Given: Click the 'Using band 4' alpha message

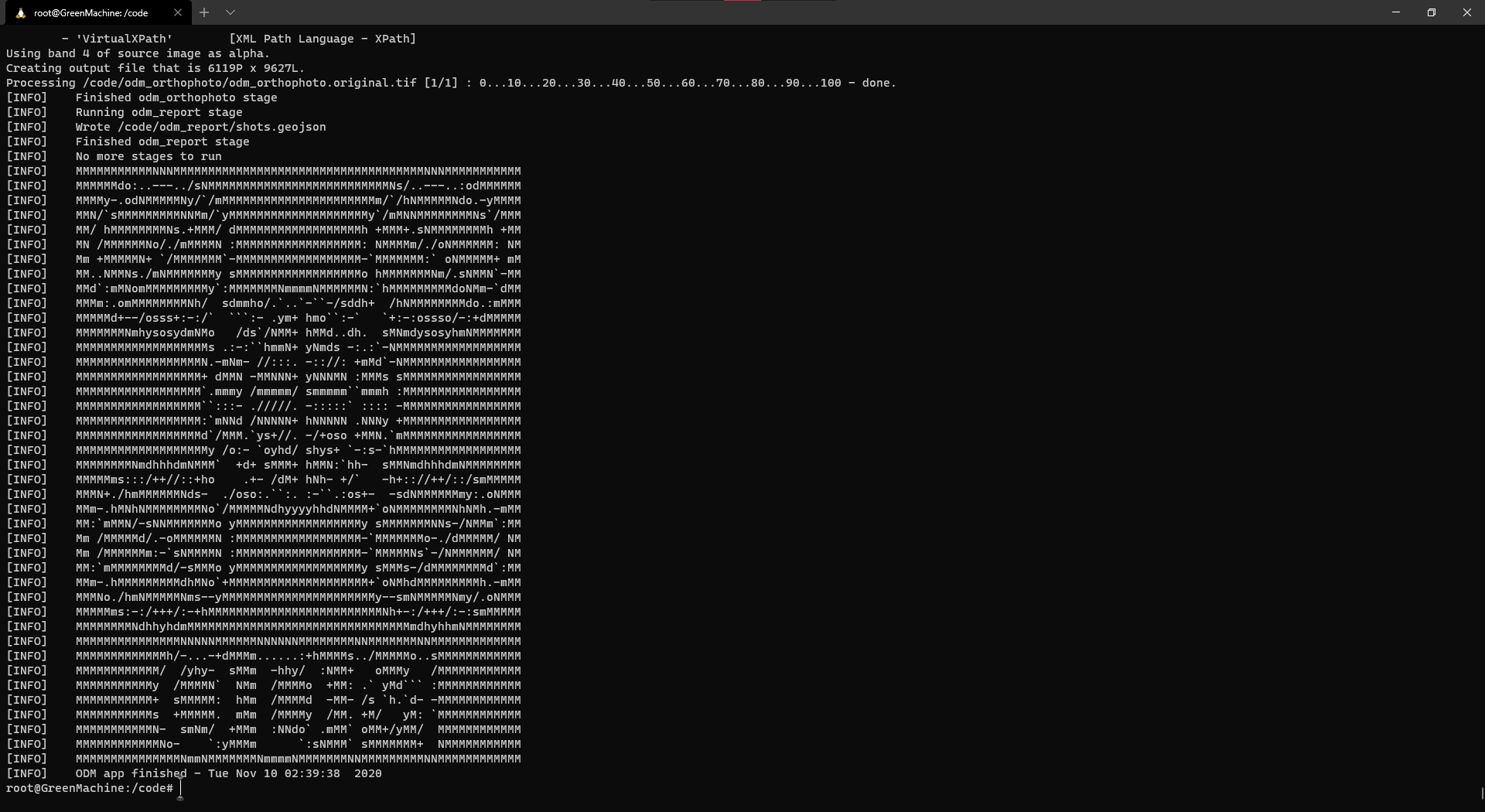Looking at the screenshot, I should tap(138, 53).
